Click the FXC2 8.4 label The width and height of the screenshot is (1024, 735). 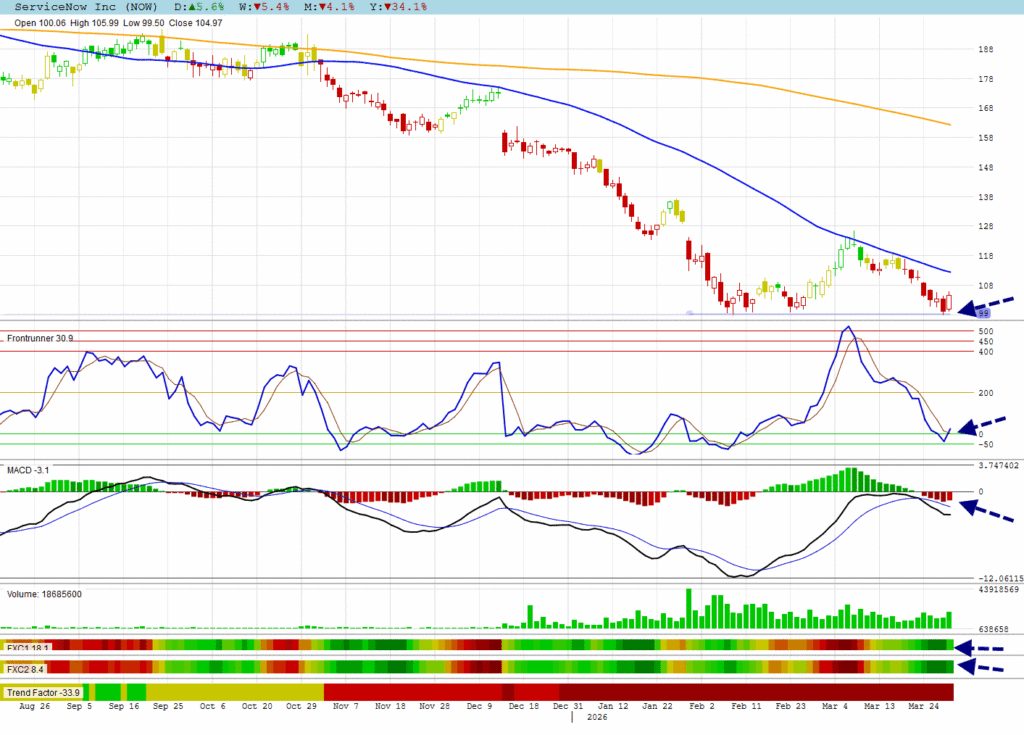point(25,668)
